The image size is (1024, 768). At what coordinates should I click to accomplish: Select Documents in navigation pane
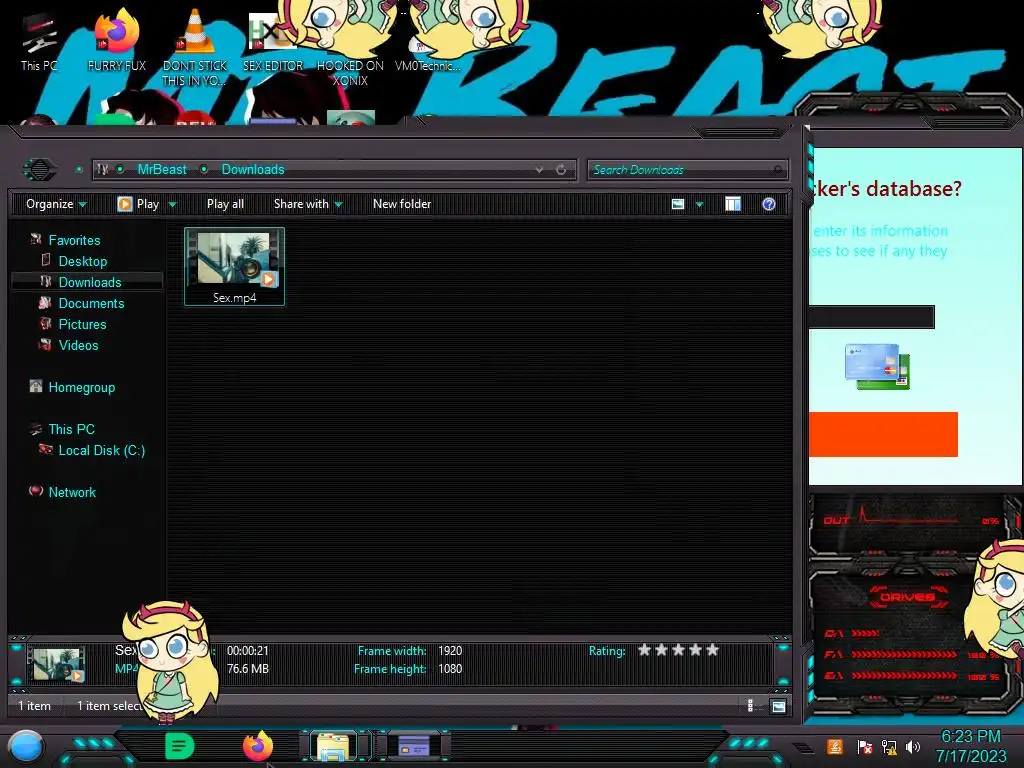(x=91, y=303)
